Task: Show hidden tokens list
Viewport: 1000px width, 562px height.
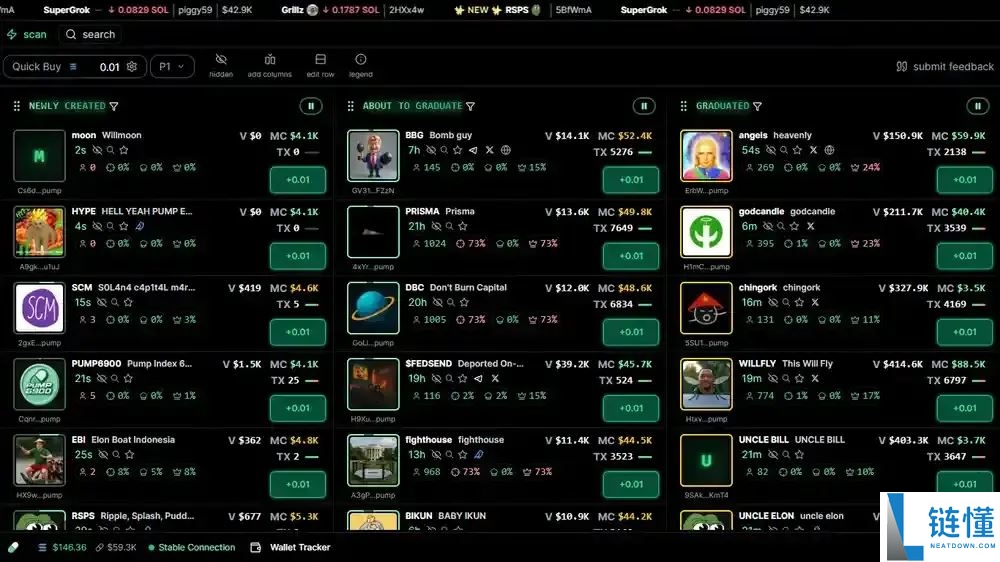Action: point(221,66)
